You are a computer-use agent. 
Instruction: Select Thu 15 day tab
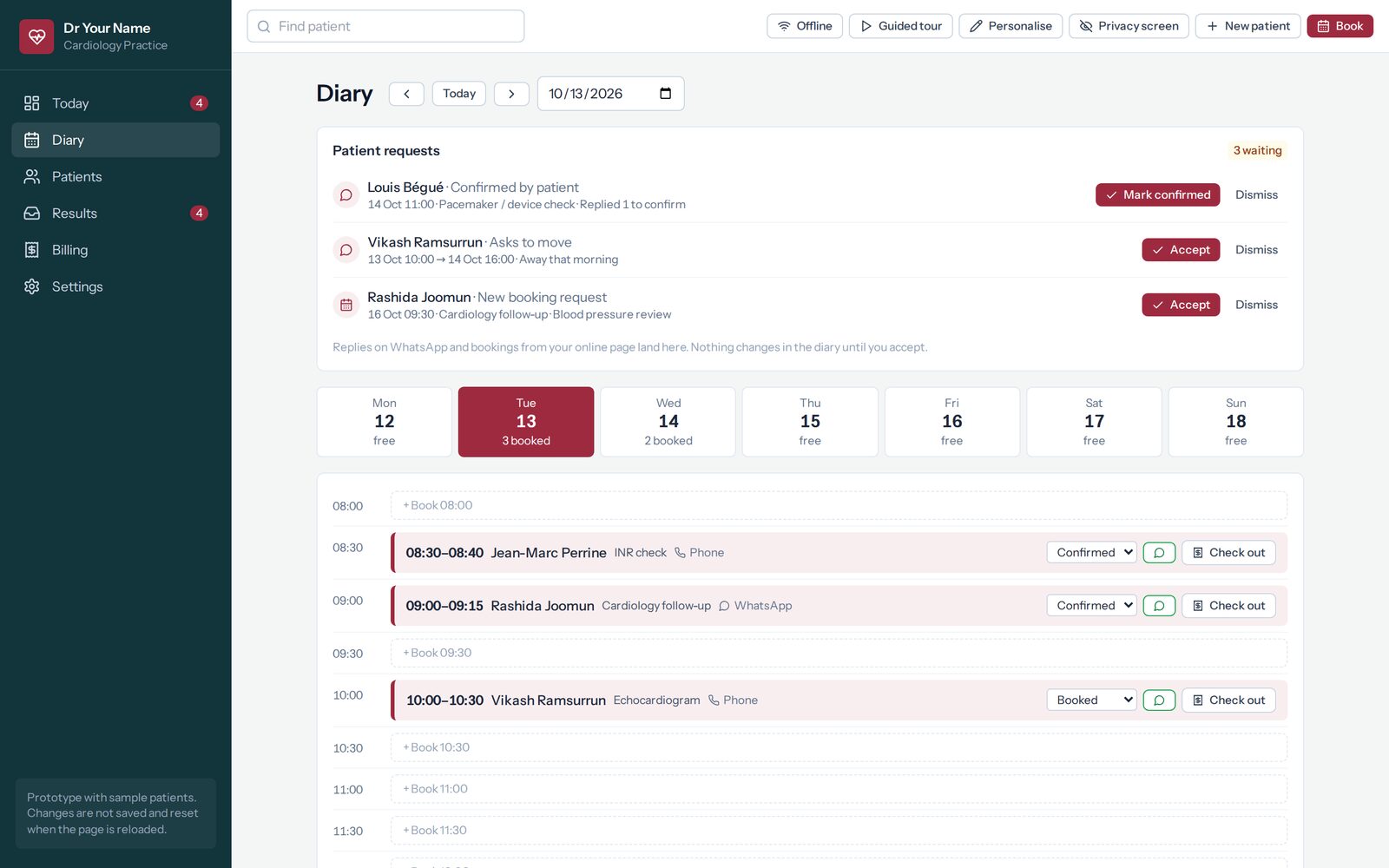[x=810, y=422]
